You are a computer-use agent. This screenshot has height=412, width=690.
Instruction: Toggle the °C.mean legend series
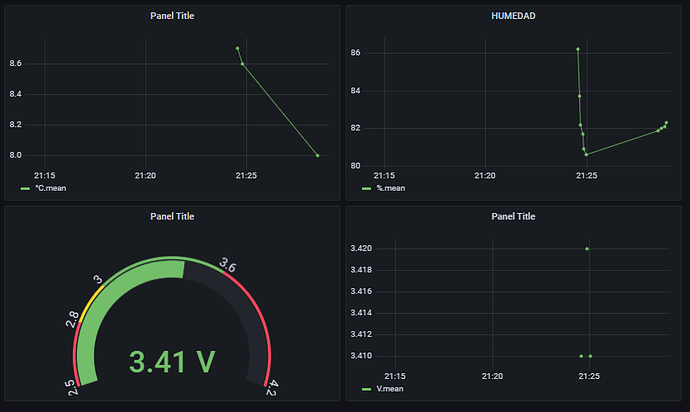(x=51, y=188)
